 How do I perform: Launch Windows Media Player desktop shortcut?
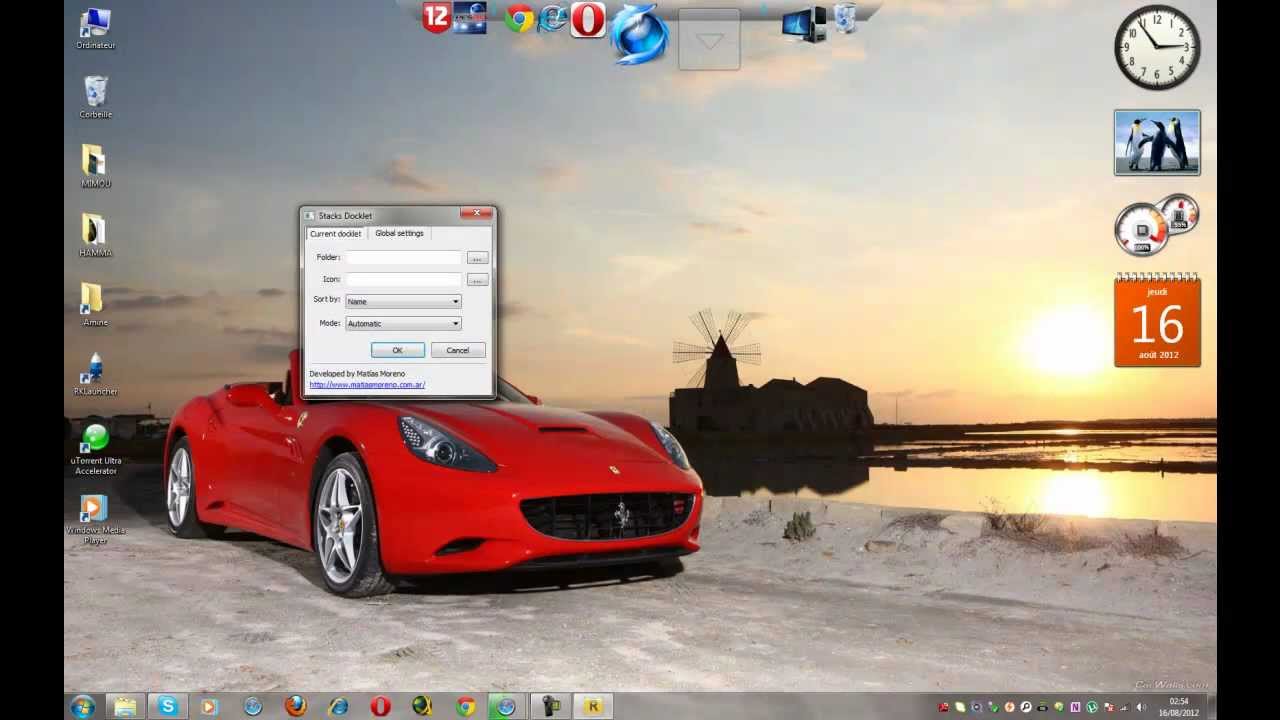[x=95, y=520]
